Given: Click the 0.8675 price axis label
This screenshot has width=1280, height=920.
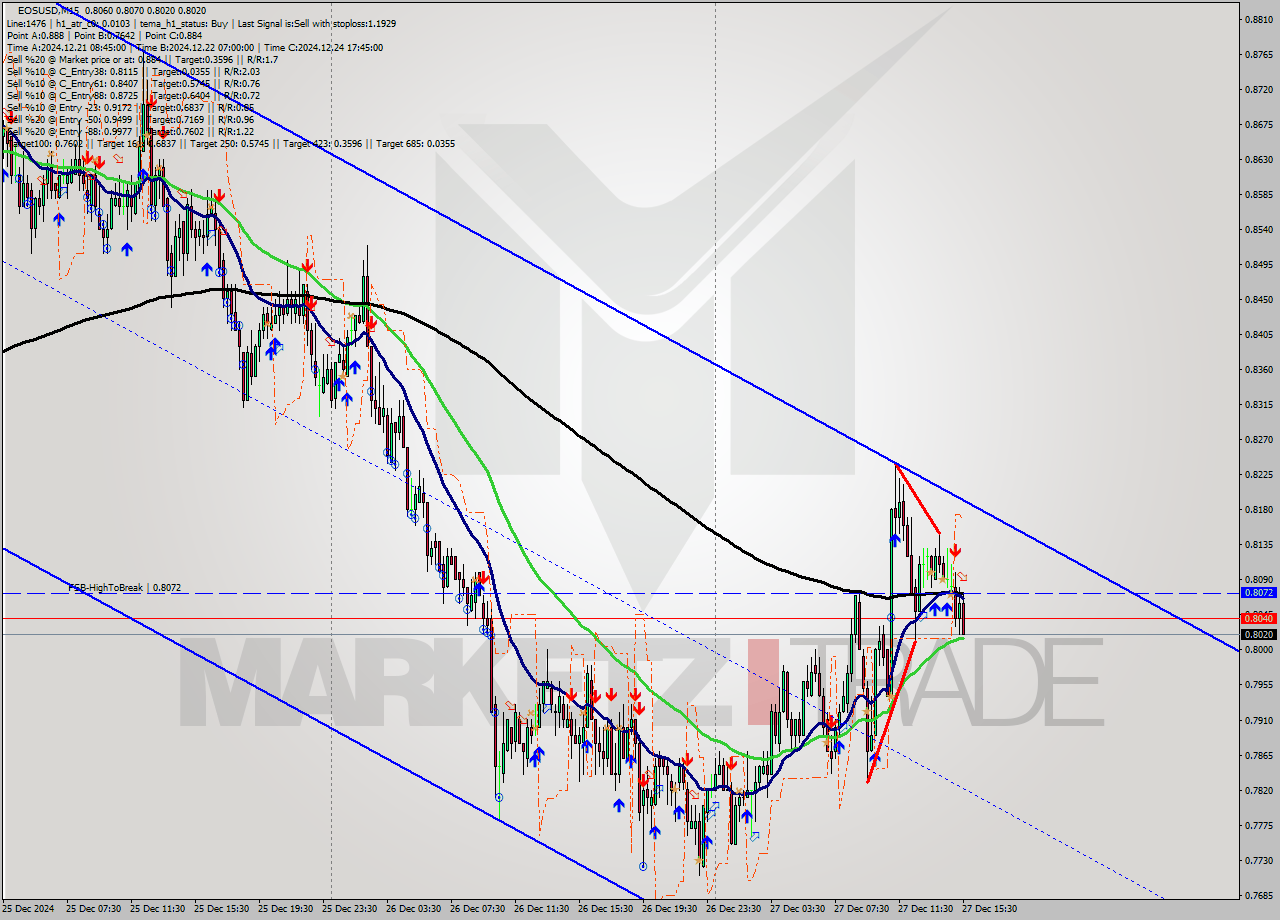Looking at the screenshot, I should coord(1257,124).
